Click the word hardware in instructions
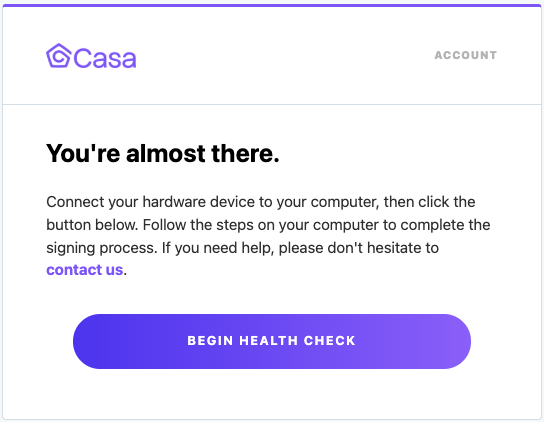 click(x=174, y=202)
